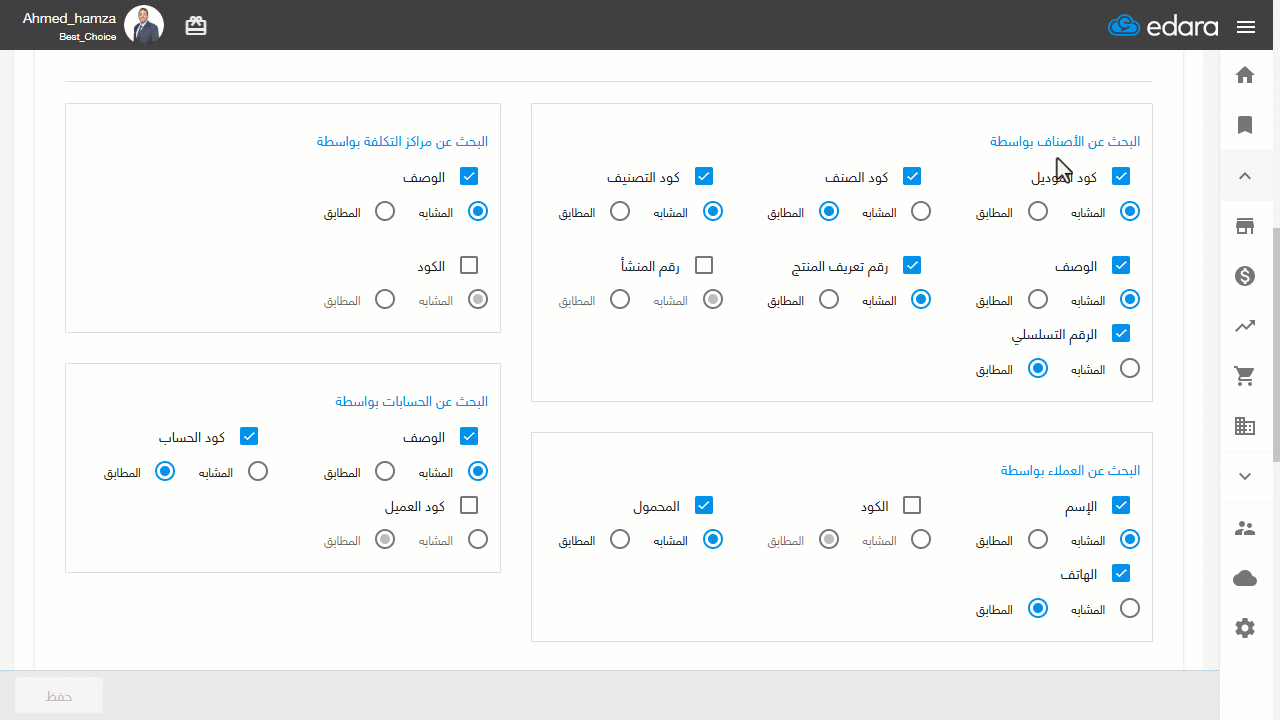Click the البحث عن العملاء بواسطة heading
This screenshot has width=1280, height=720.
pyautogui.click(x=1070, y=470)
